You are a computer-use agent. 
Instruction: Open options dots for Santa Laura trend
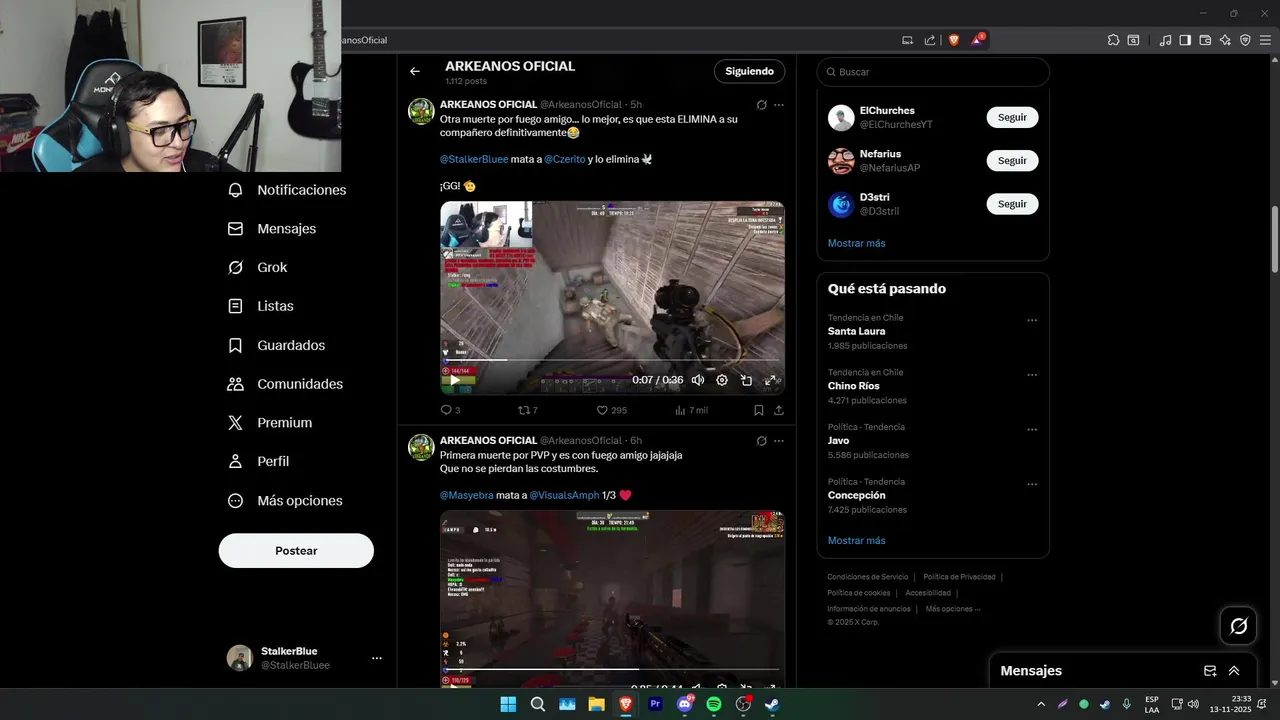point(1032,321)
